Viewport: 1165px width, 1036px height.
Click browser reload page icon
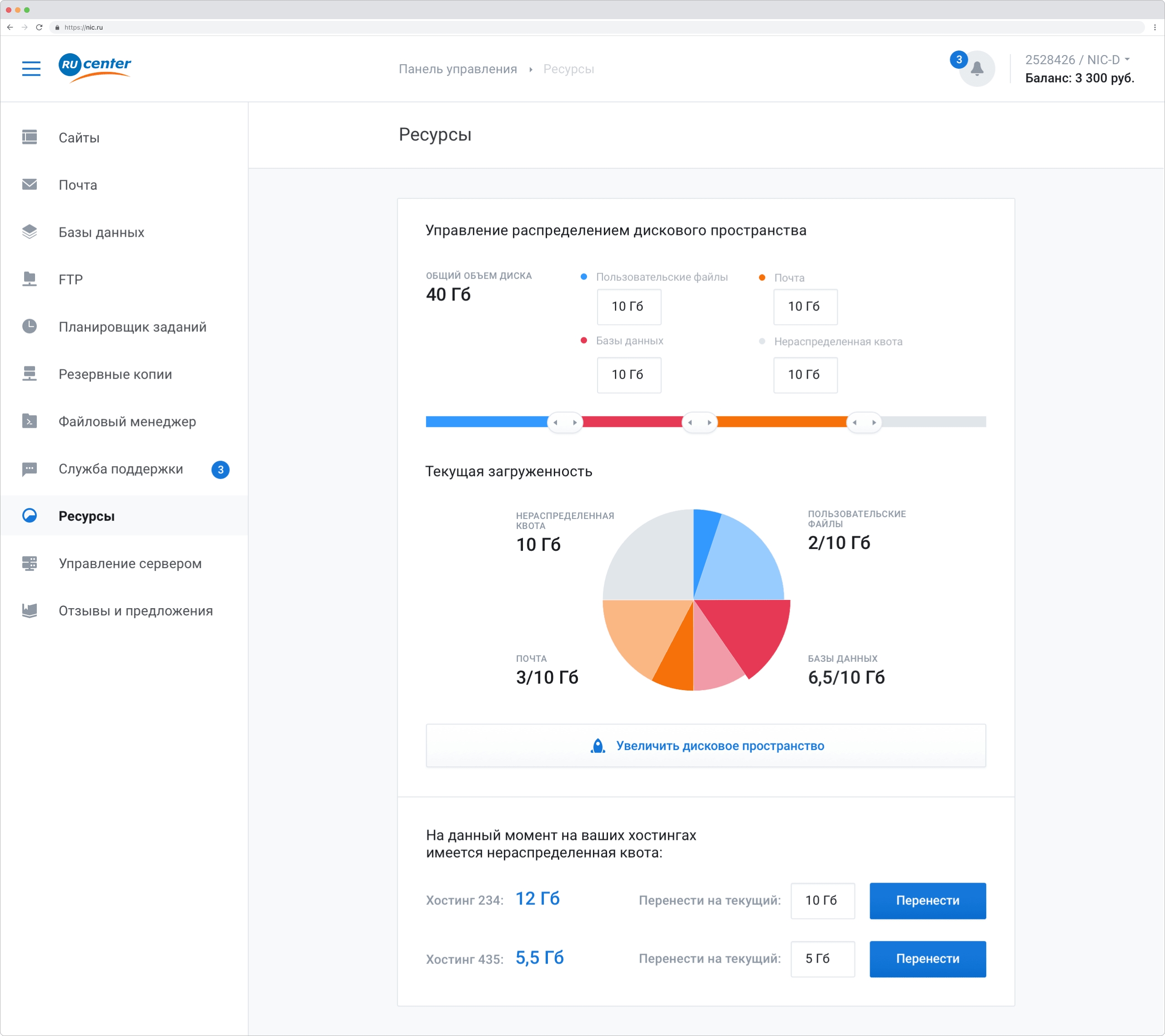tap(39, 27)
